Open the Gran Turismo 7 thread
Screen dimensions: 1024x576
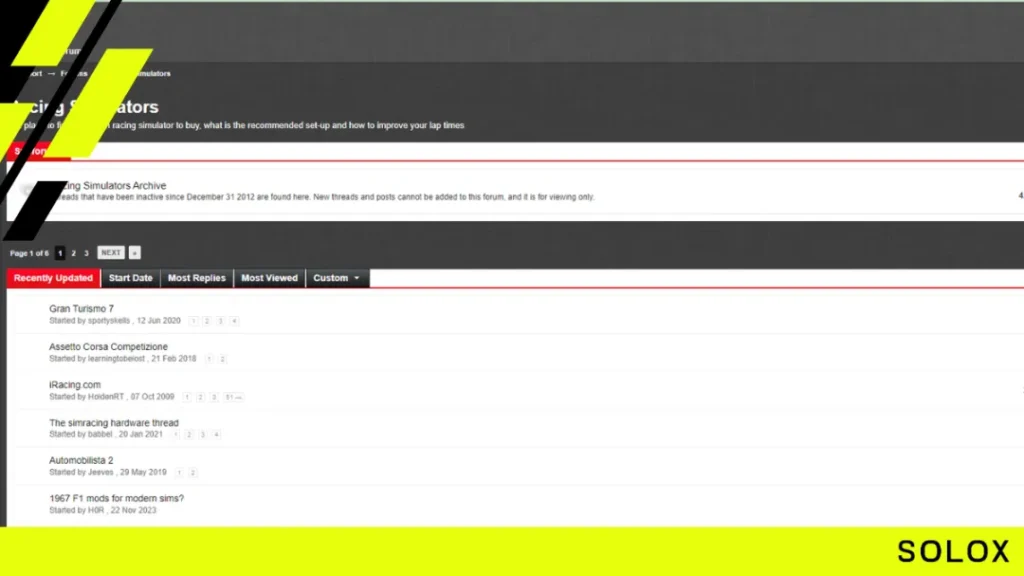tap(82, 309)
